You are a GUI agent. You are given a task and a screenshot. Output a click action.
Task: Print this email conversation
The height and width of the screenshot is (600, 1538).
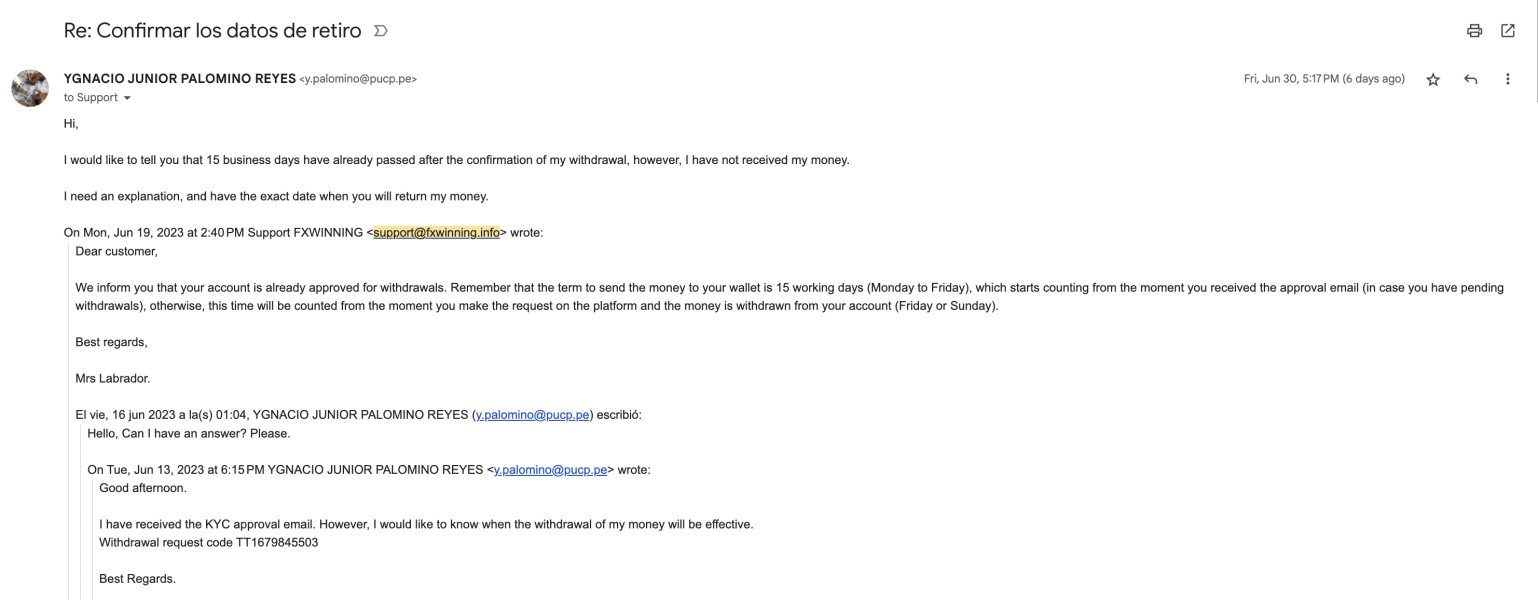point(1474,31)
